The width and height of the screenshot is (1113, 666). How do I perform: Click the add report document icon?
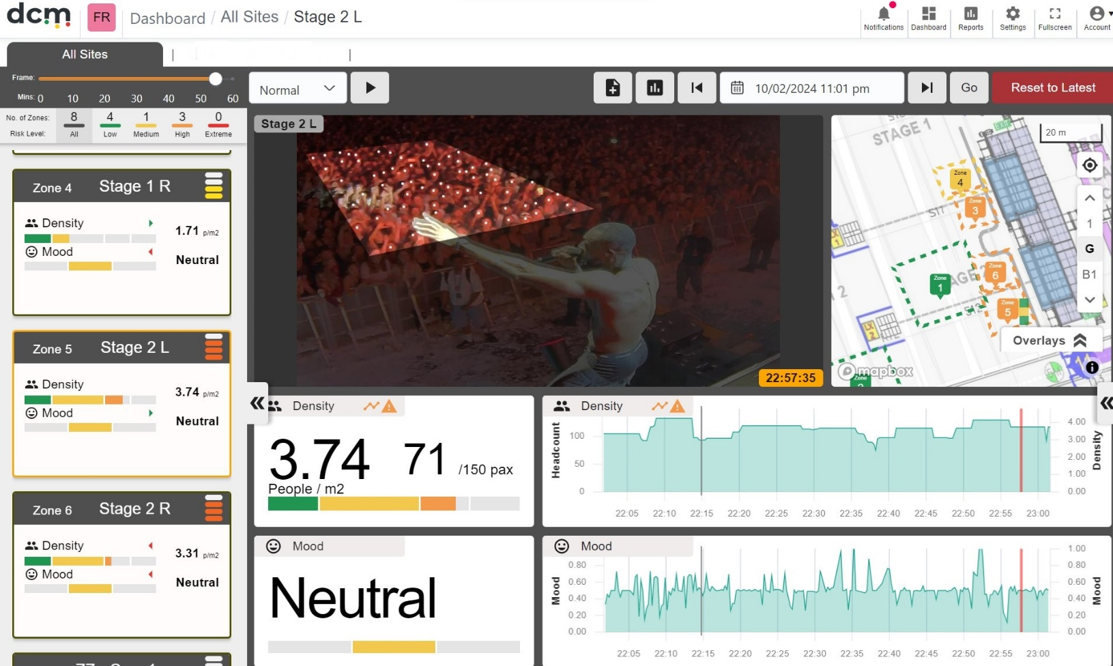(x=613, y=88)
